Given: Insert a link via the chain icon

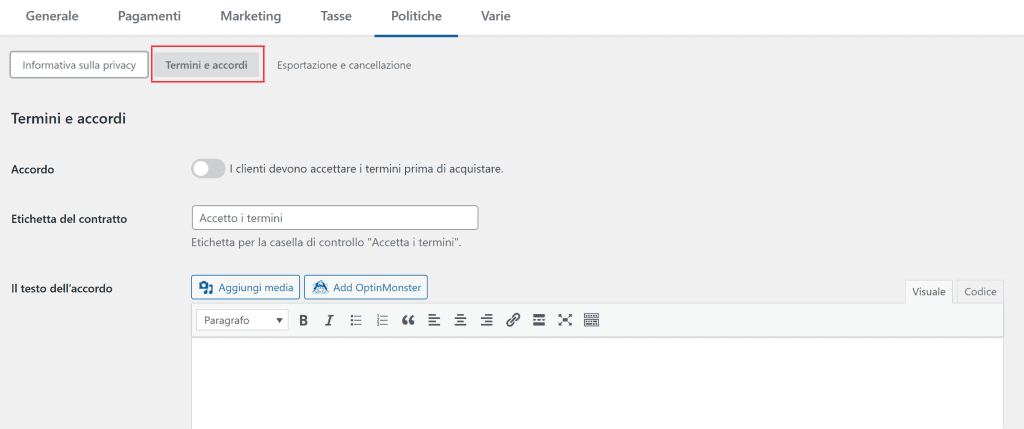Looking at the screenshot, I should tap(513, 320).
